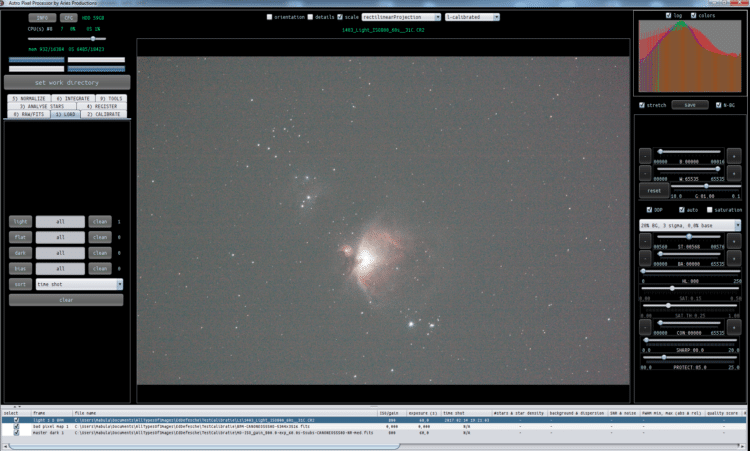Click the reset stretch button
The width and height of the screenshot is (750, 451).
654,190
